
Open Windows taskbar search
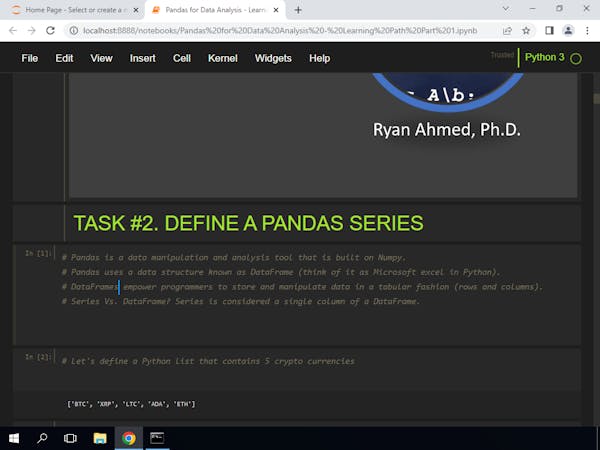tap(42, 438)
